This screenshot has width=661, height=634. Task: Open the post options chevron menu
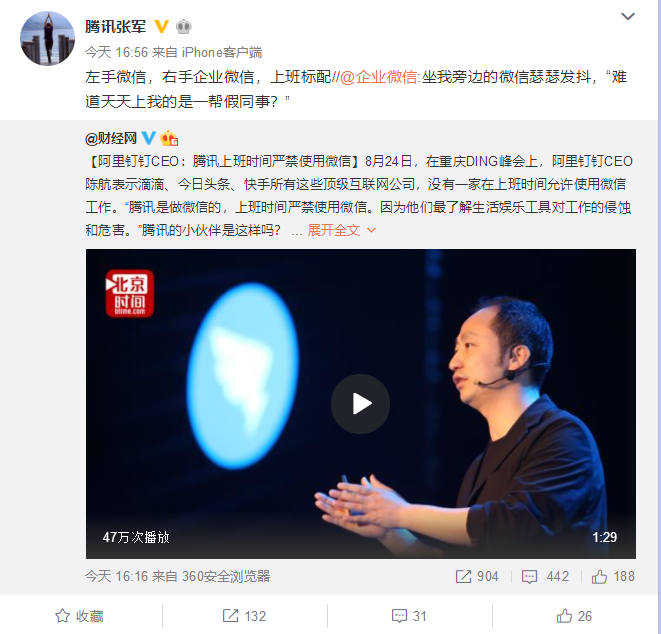(628, 16)
